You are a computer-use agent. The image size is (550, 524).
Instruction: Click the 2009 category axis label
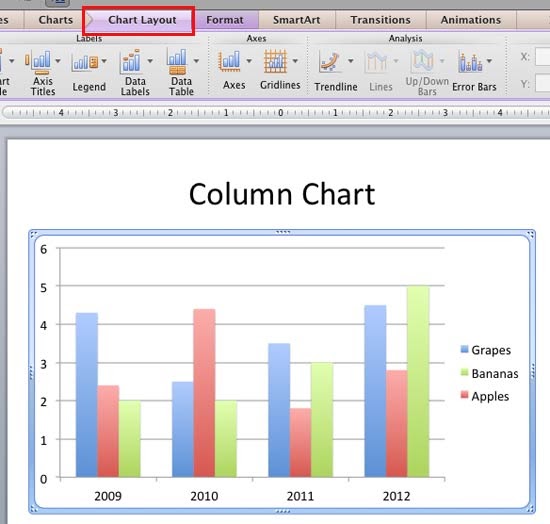[x=108, y=496]
